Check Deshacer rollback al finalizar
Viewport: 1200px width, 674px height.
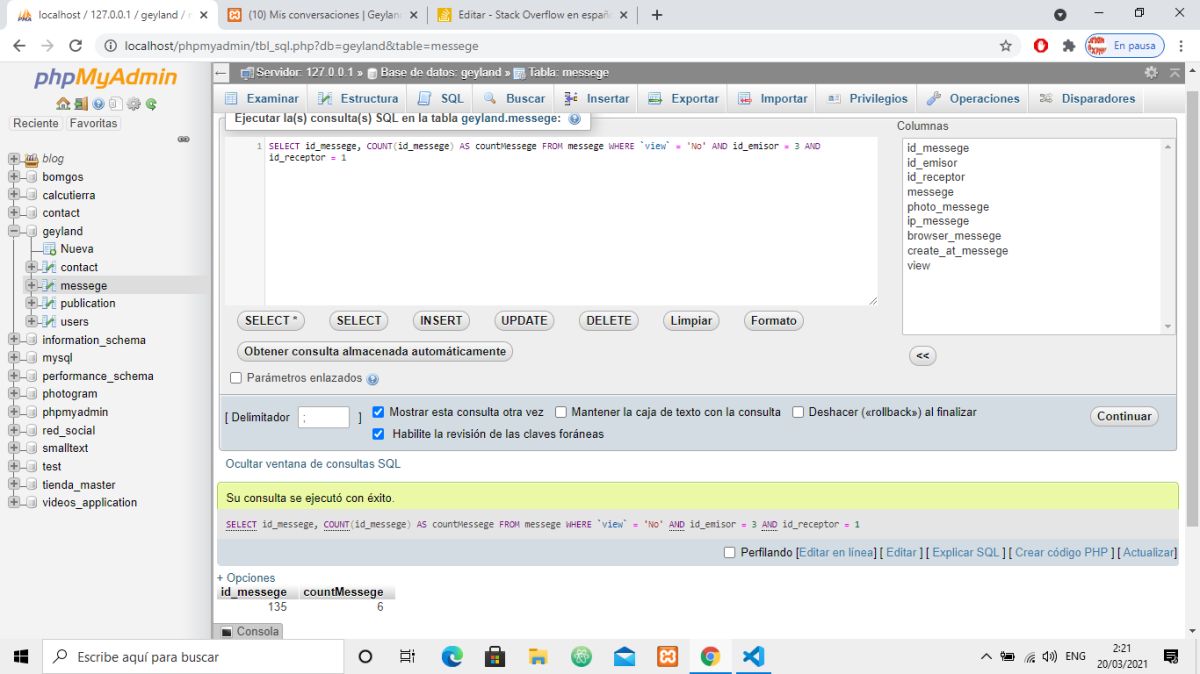coord(798,412)
